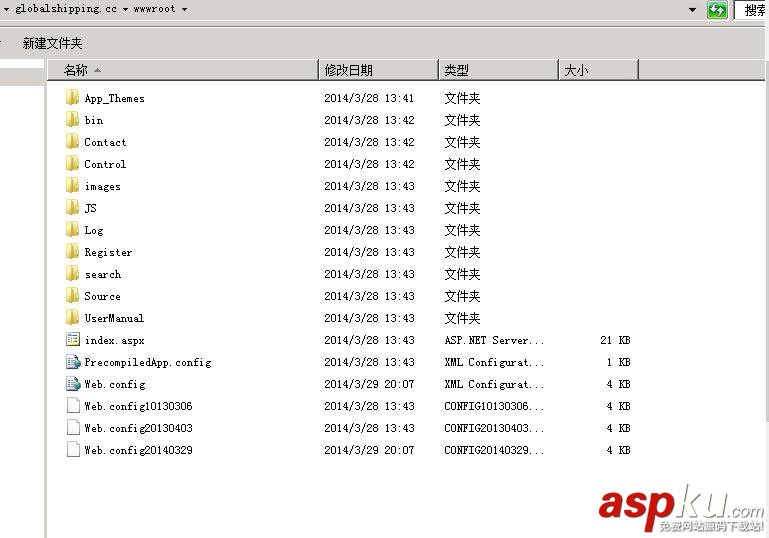
Task: Sort by the 大小 column header
Action: pos(598,70)
